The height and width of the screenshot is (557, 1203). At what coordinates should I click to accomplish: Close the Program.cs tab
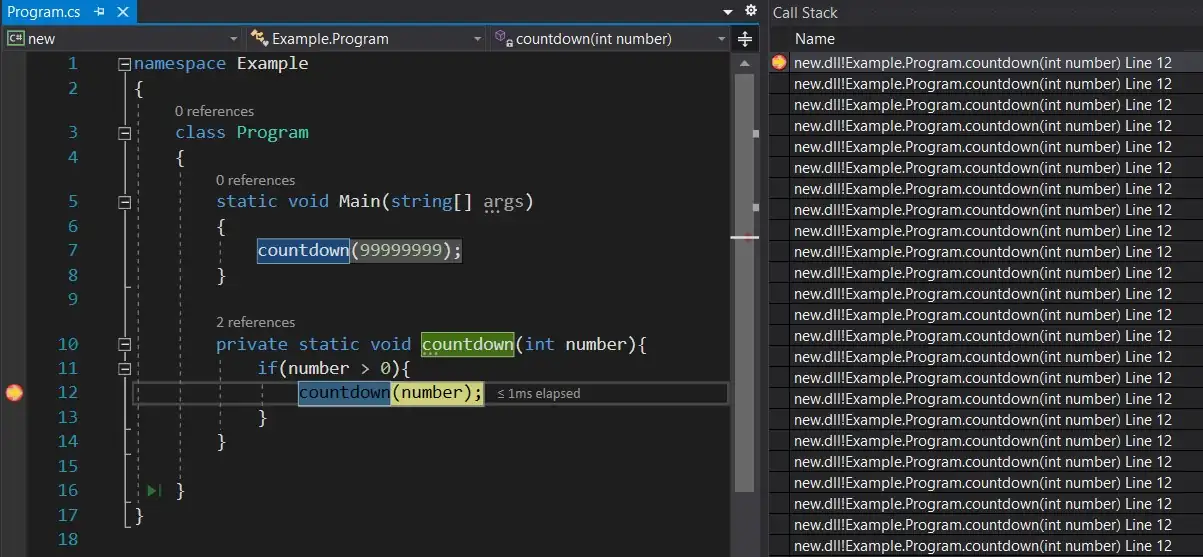(124, 13)
